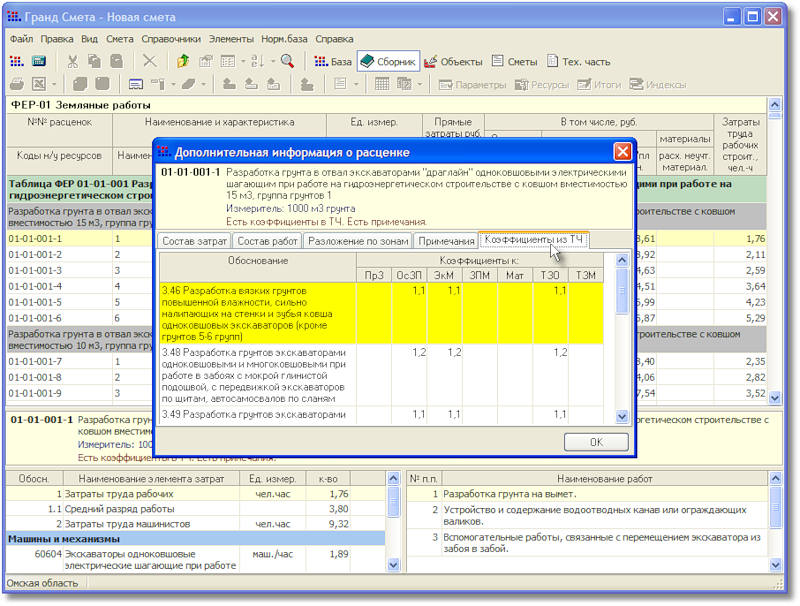Click the Cut scissors icon
This screenshot has height=606, width=800.
73,62
